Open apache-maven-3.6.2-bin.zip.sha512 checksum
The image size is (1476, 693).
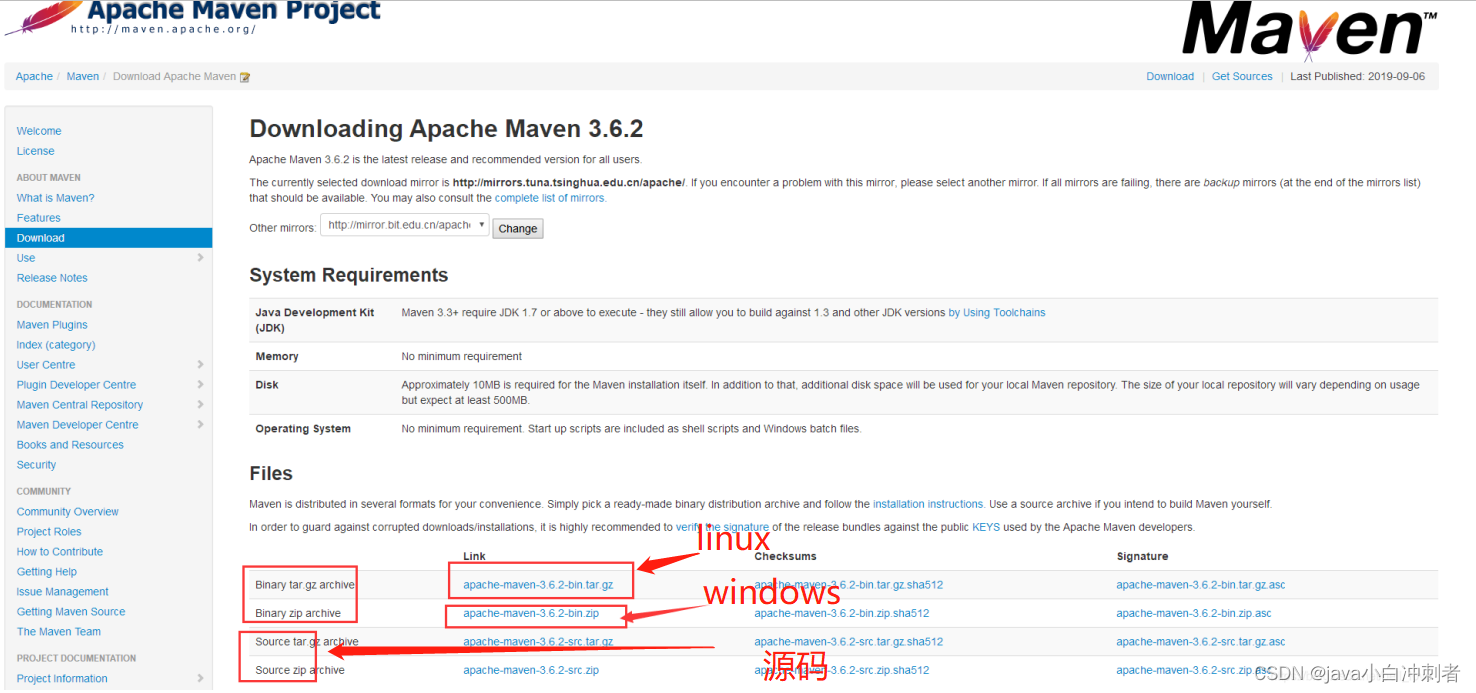(x=842, y=613)
